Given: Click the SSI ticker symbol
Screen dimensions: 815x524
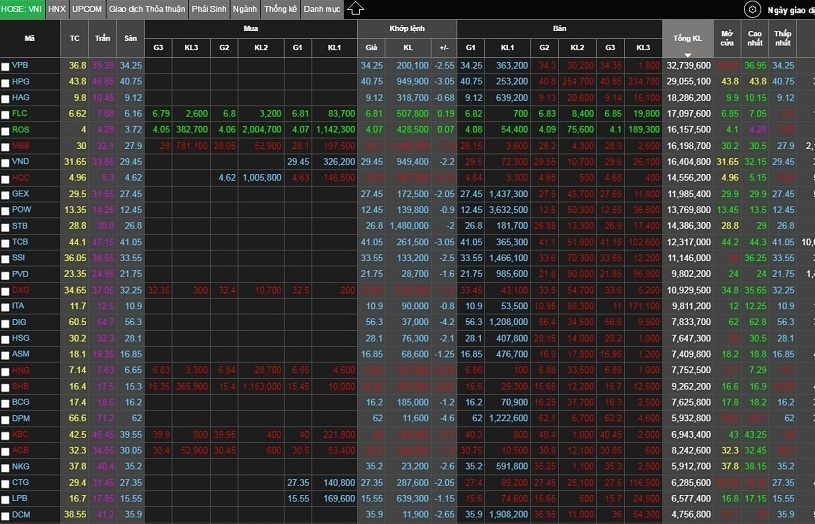Looking at the screenshot, I should coord(20,258).
